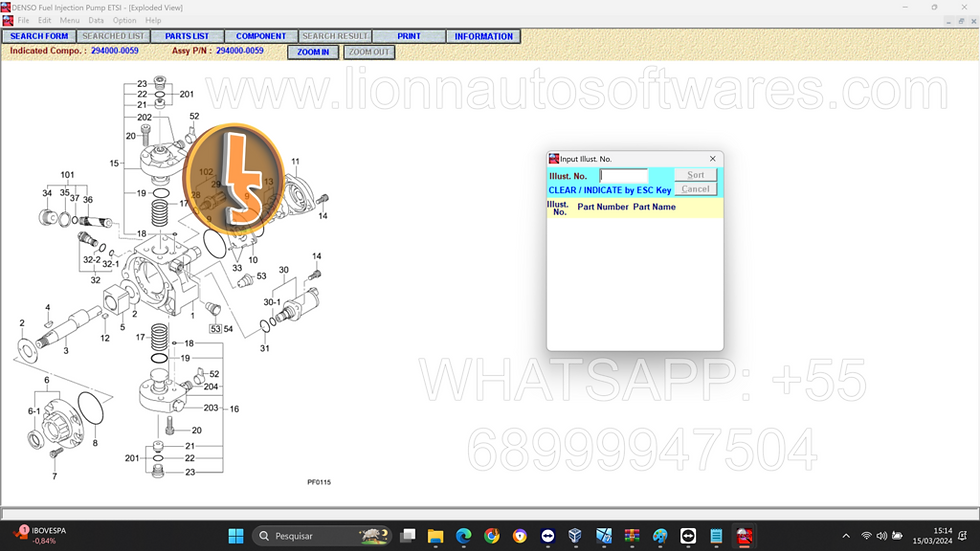
Task: Click the Input Illust. No. dialog icon
Action: tap(553, 159)
